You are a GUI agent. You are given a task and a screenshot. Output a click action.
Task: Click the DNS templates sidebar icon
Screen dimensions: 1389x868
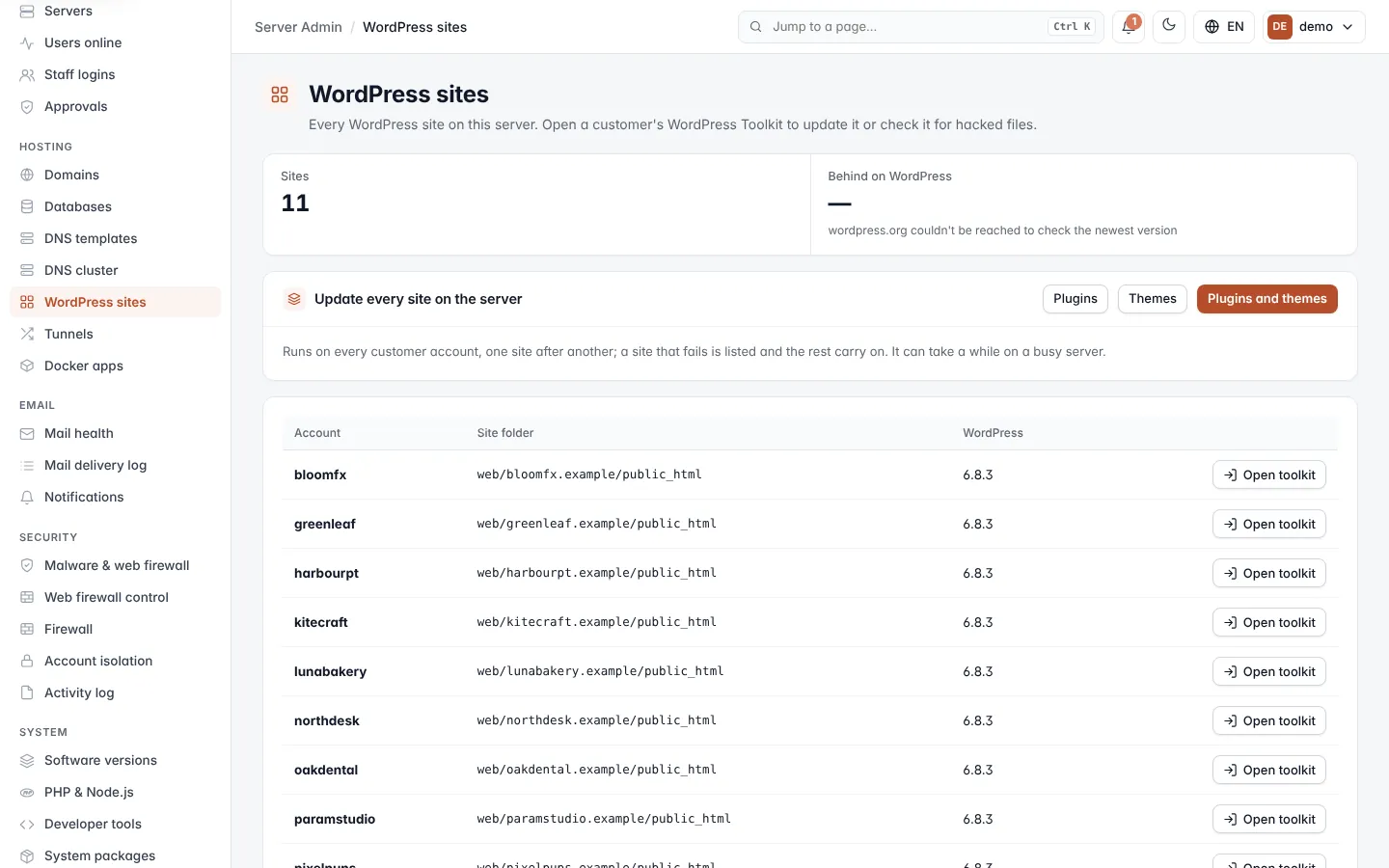pyautogui.click(x=27, y=238)
